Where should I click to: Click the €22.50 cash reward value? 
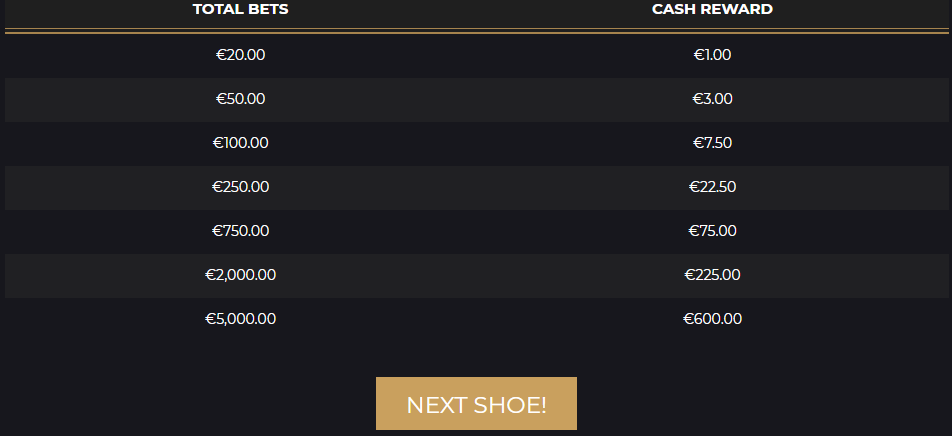(712, 187)
